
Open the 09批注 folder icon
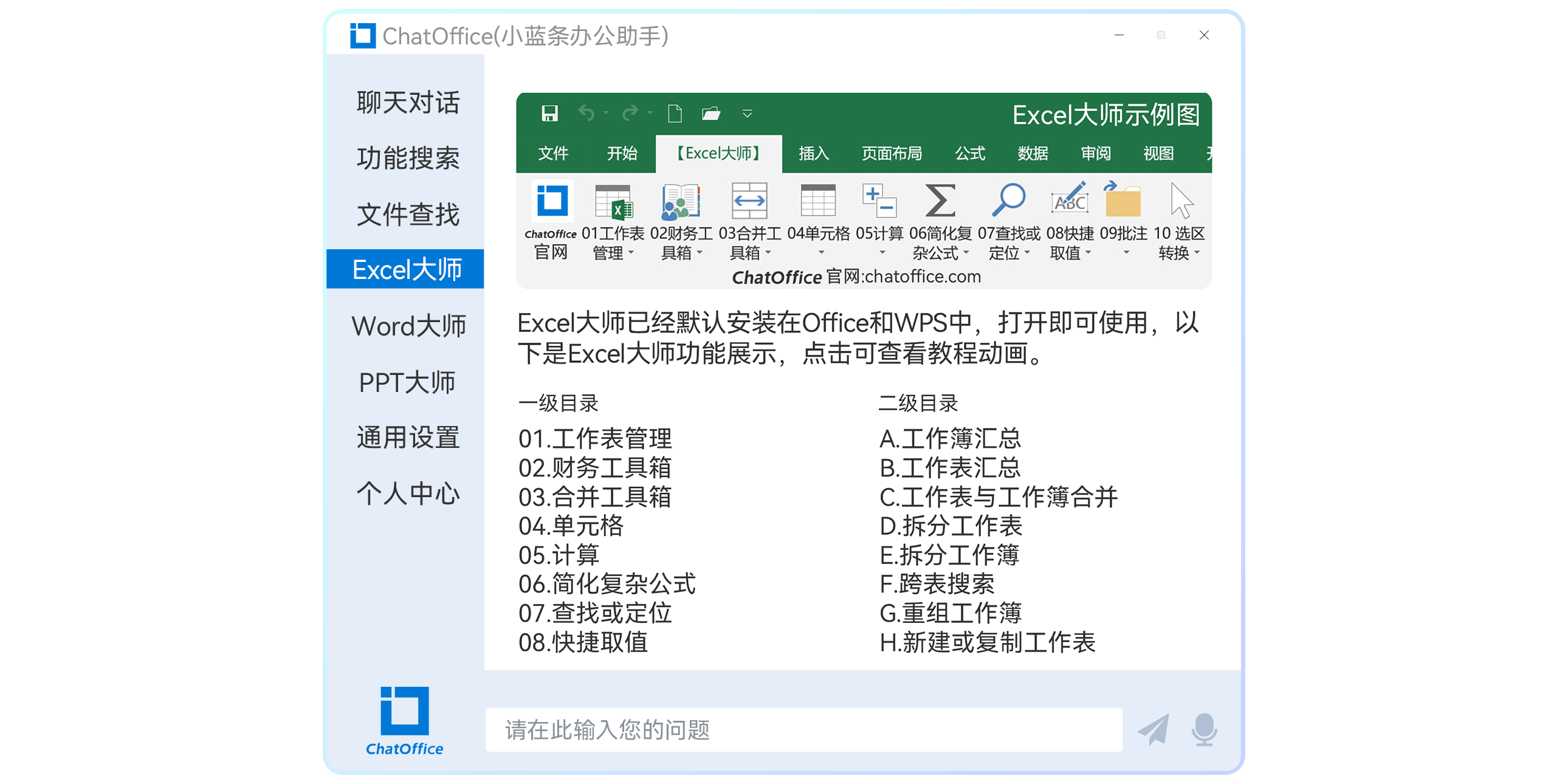click(x=1124, y=201)
